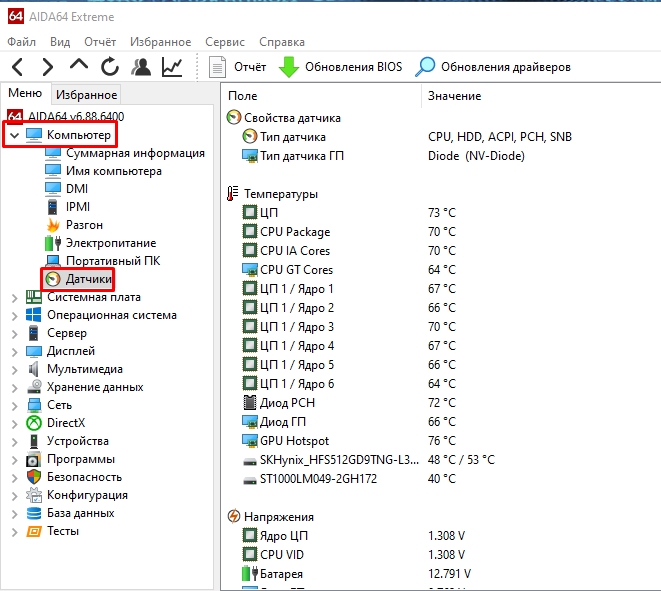
Task: Expand the Тесты node
Action: pyautogui.click(x=15, y=532)
